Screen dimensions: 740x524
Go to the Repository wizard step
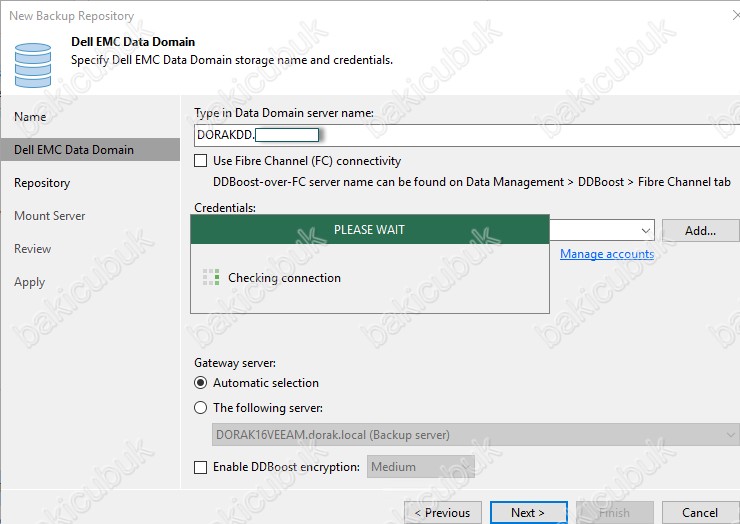[42, 183]
